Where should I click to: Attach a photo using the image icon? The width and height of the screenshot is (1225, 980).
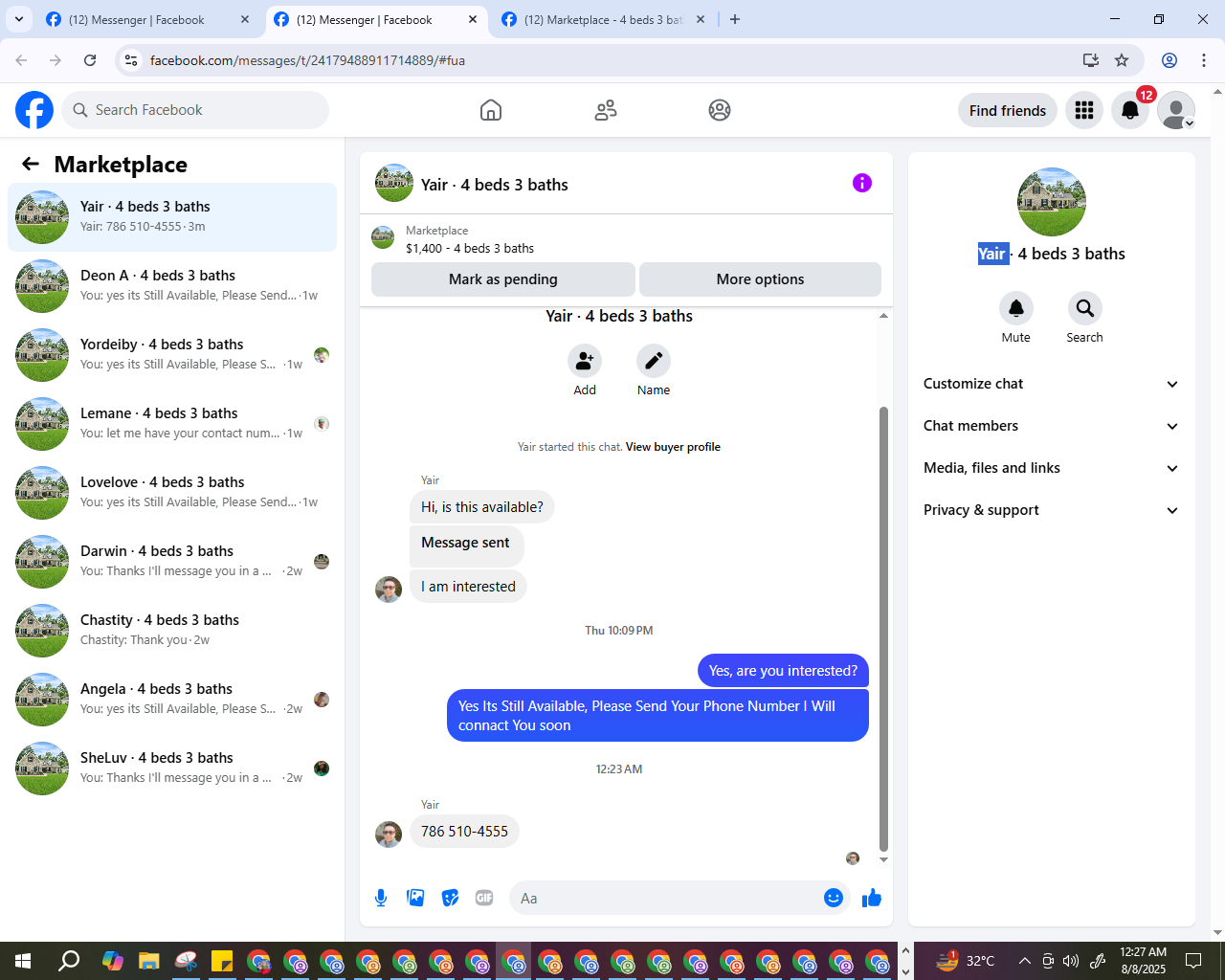point(415,898)
